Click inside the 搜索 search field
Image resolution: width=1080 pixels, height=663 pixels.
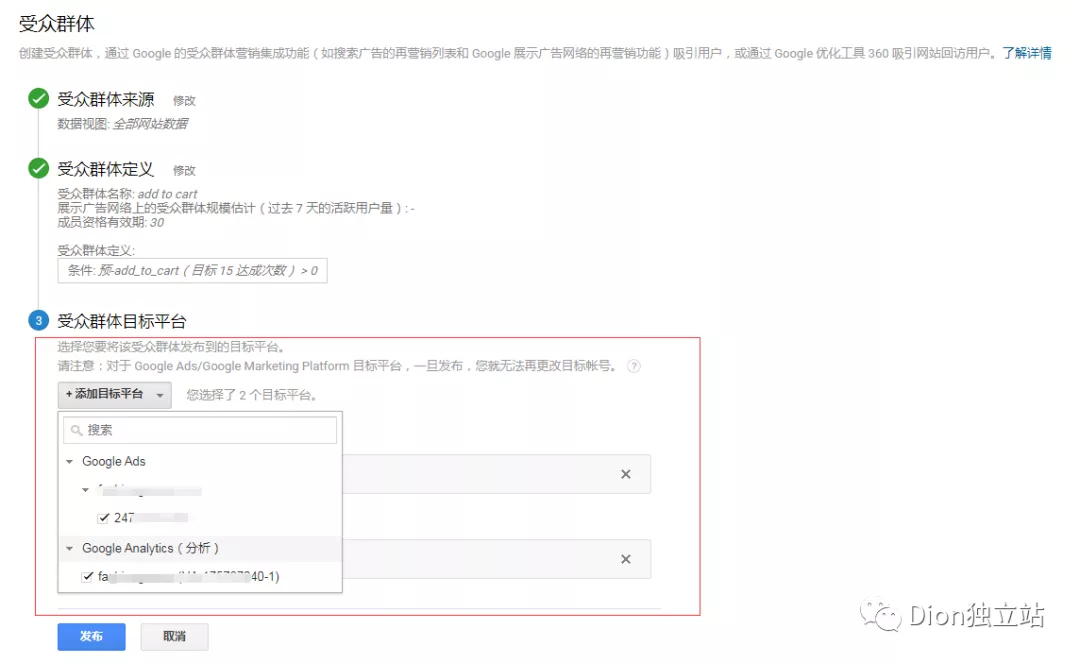[200, 429]
